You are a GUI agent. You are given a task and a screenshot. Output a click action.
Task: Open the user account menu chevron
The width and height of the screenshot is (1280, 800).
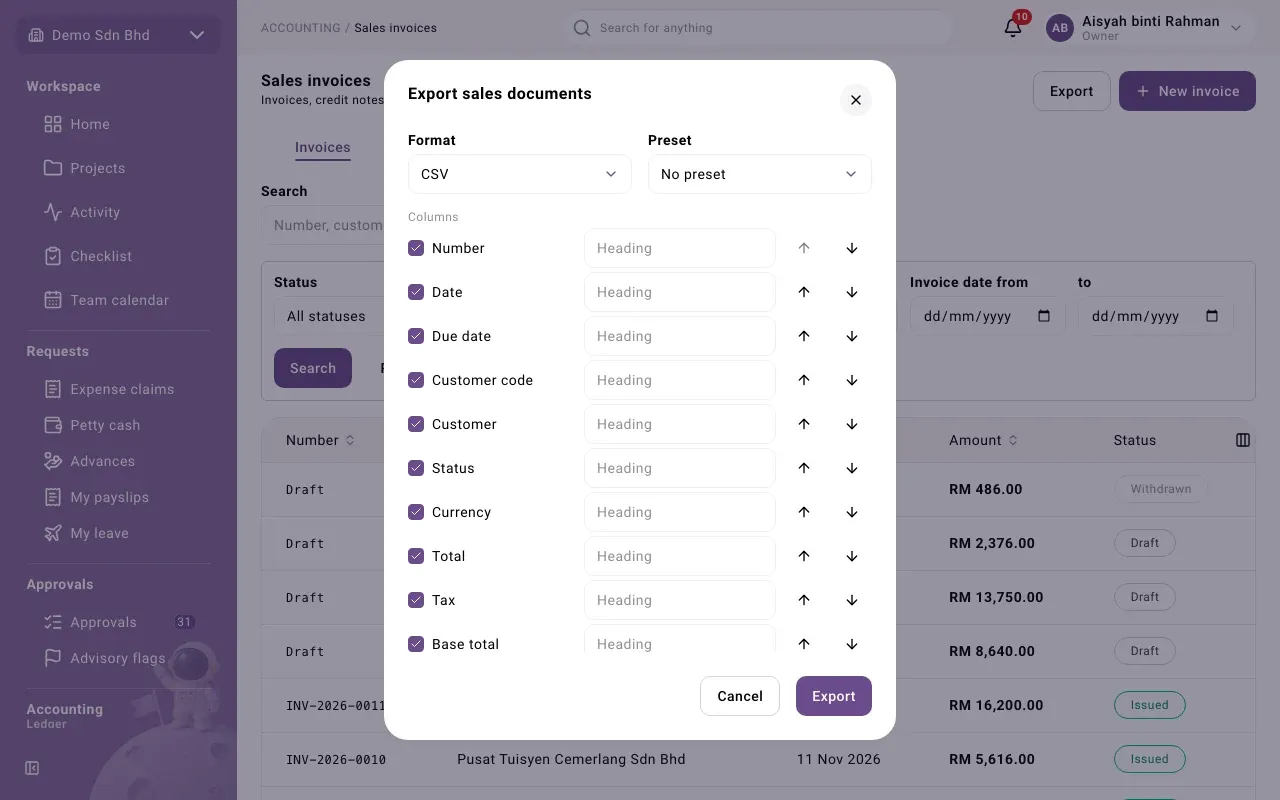coord(1236,28)
